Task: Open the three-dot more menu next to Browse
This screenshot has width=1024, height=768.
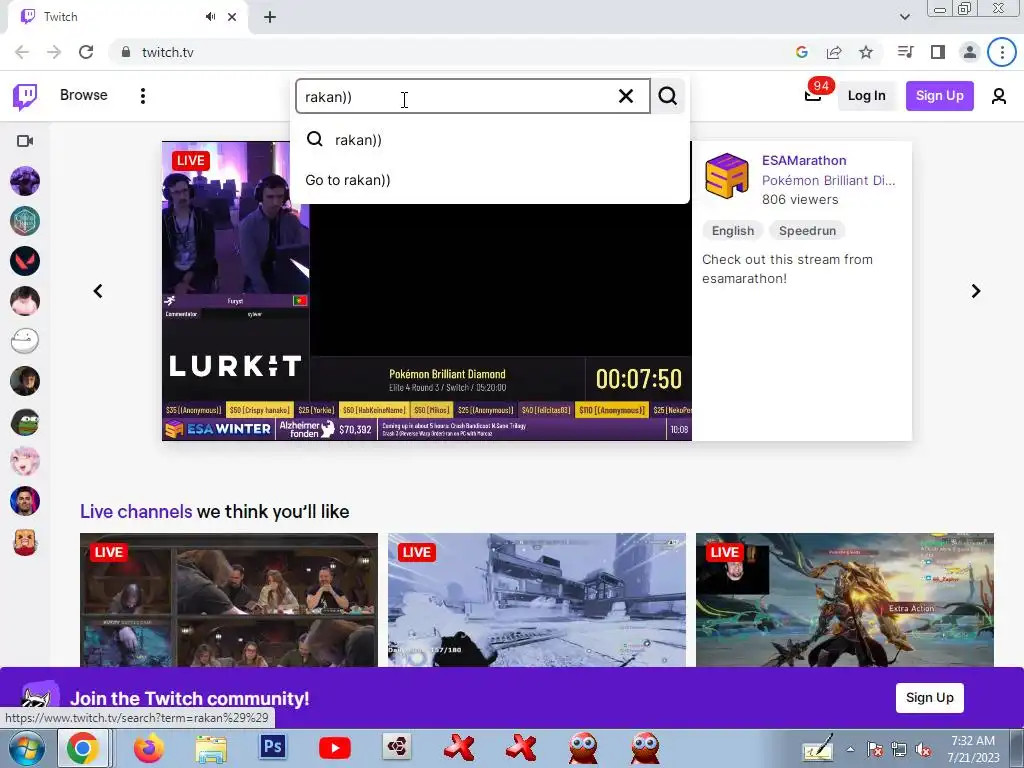Action: [142, 96]
